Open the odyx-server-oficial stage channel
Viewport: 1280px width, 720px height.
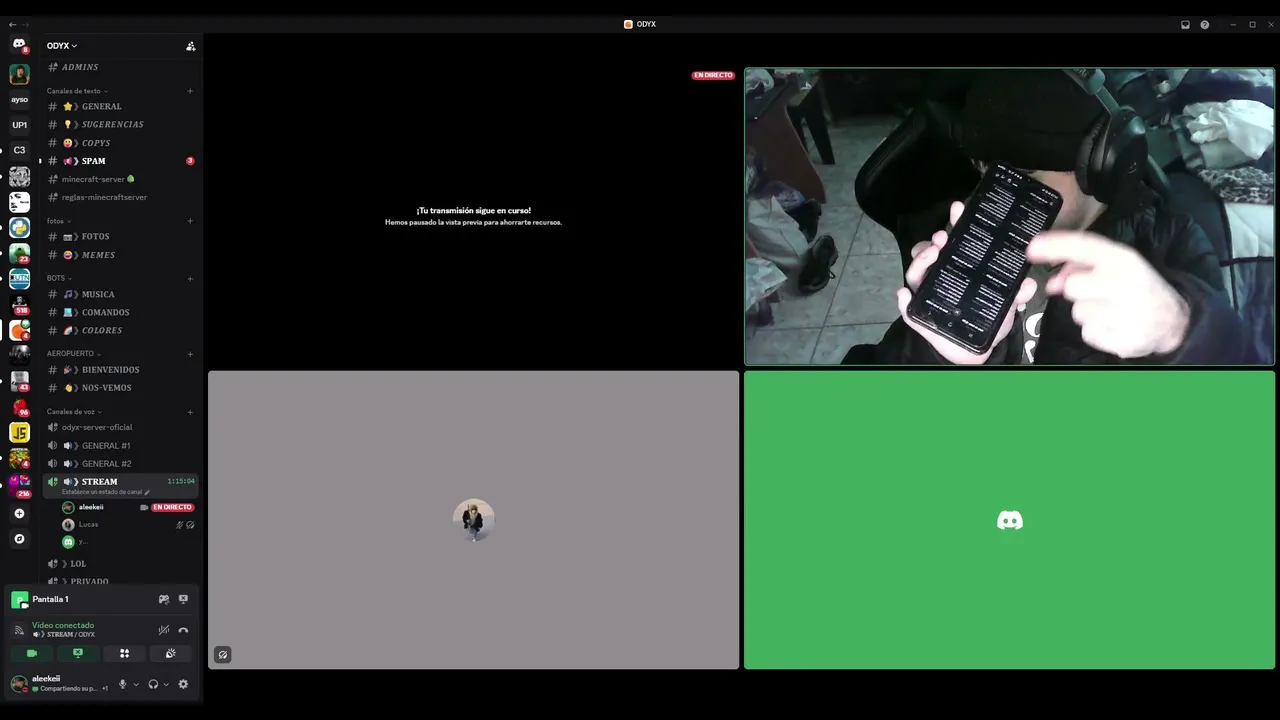(121, 427)
